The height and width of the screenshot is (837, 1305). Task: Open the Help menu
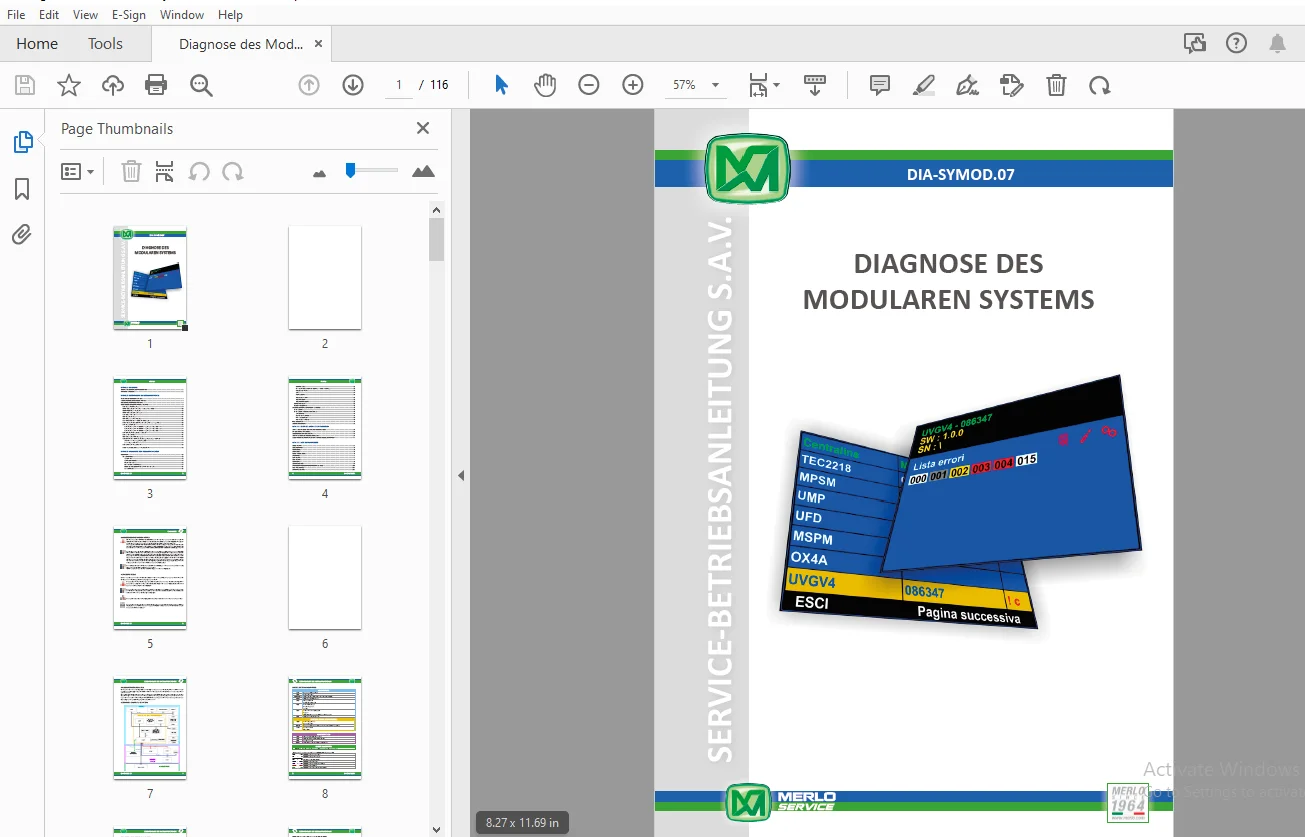point(230,15)
